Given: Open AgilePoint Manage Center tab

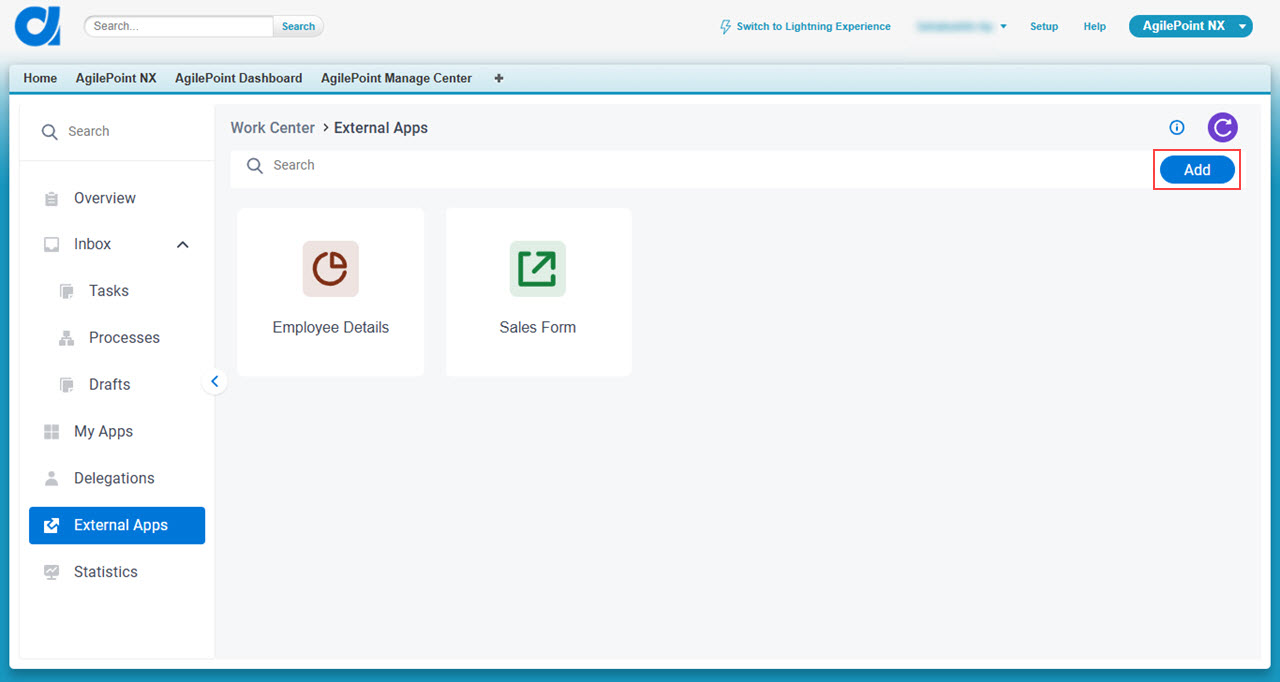Looking at the screenshot, I should pyautogui.click(x=396, y=78).
